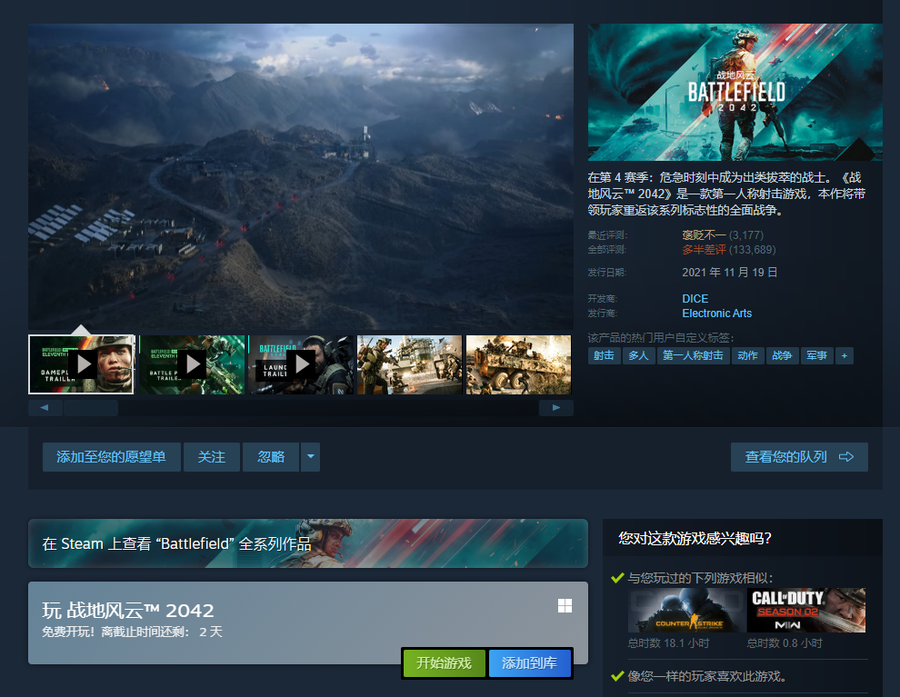Open recent reviews '褒贬不一' link
The image size is (900, 697).
coord(704,235)
